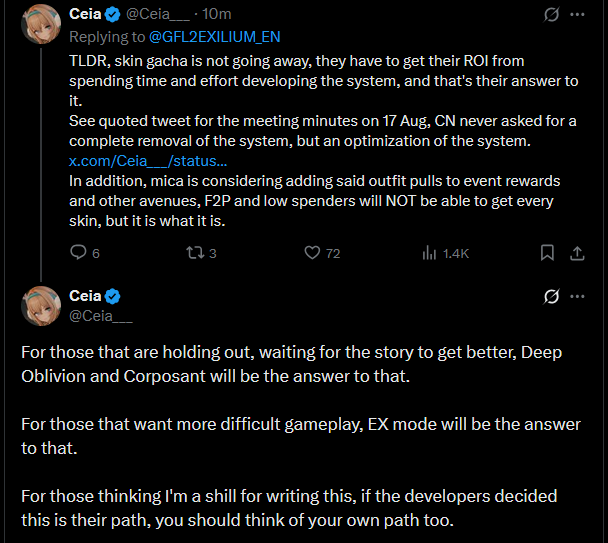Click the Grok icon on the lower tweet
Screen dimensions: 608x543
(549, 296)
